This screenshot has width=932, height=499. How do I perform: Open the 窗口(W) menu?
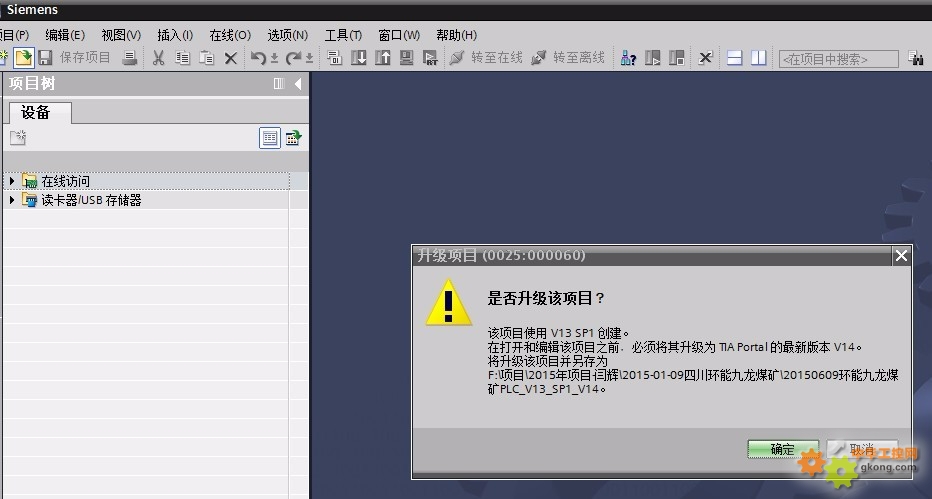coord(399,35)
